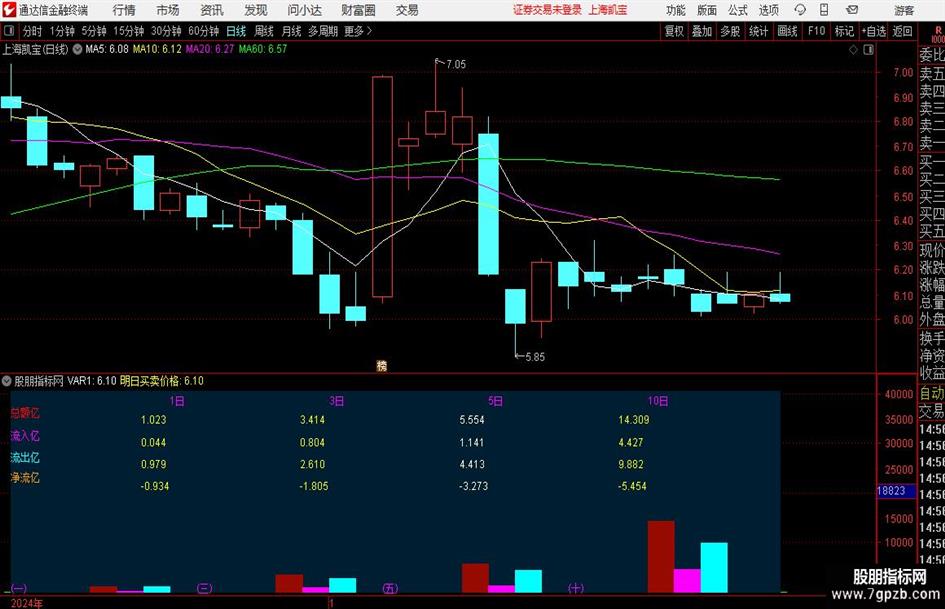
Task: Open the 功能 menu
Action: (676, 10)
